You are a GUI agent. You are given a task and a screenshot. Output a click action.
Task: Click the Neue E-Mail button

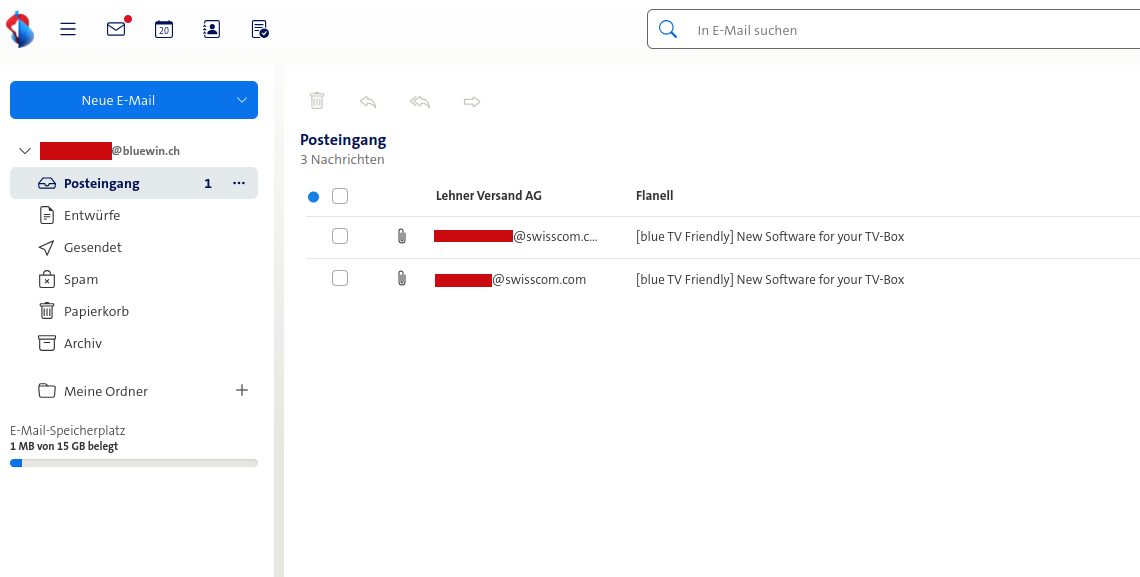[x=118, y=100]
